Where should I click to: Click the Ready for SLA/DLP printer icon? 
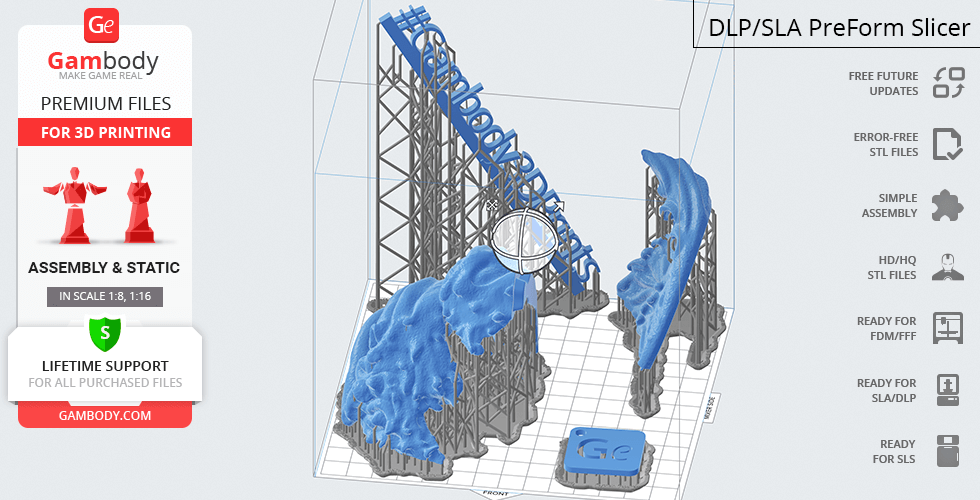(x=947, y=390)
